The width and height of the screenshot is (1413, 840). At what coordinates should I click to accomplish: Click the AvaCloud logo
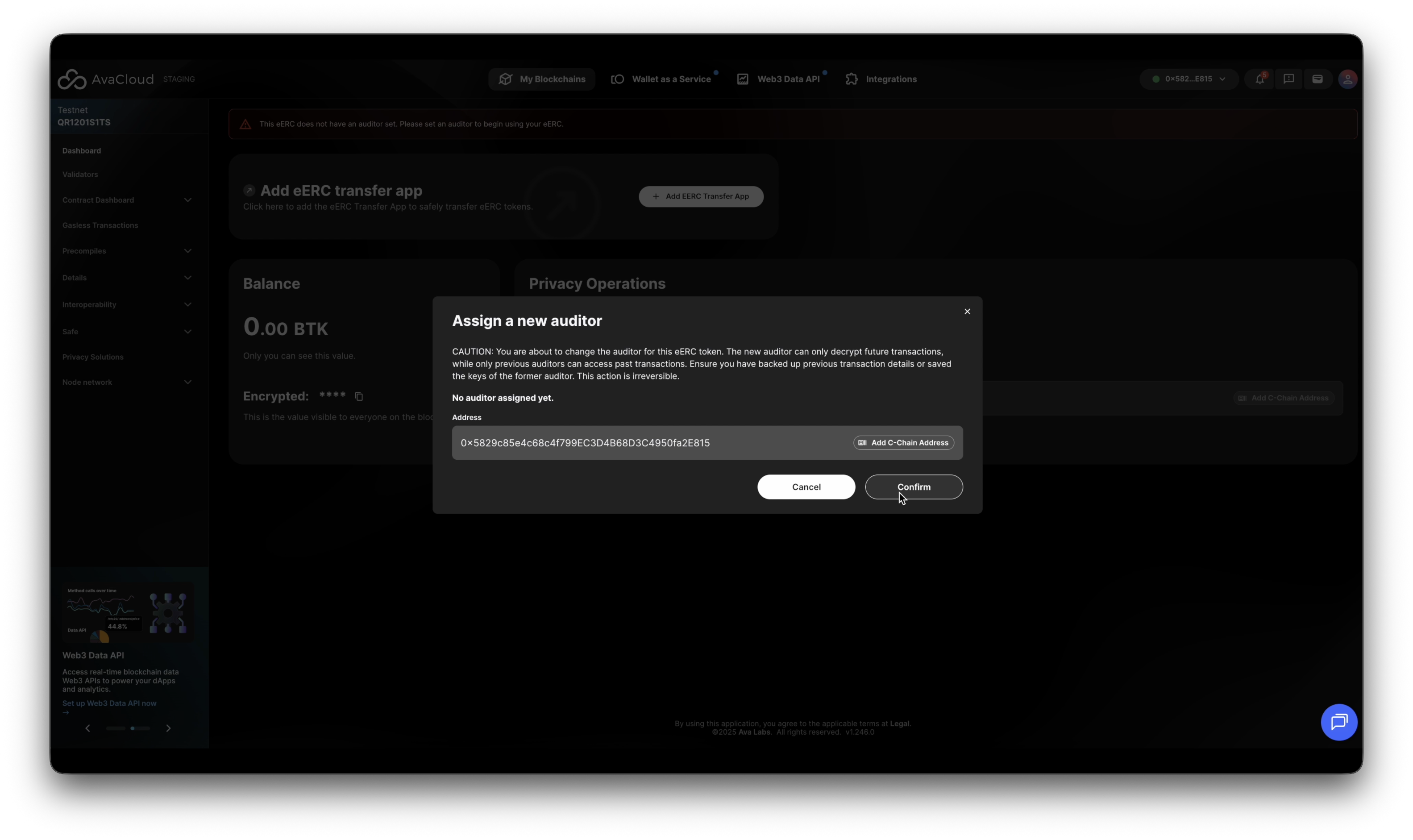105,79
